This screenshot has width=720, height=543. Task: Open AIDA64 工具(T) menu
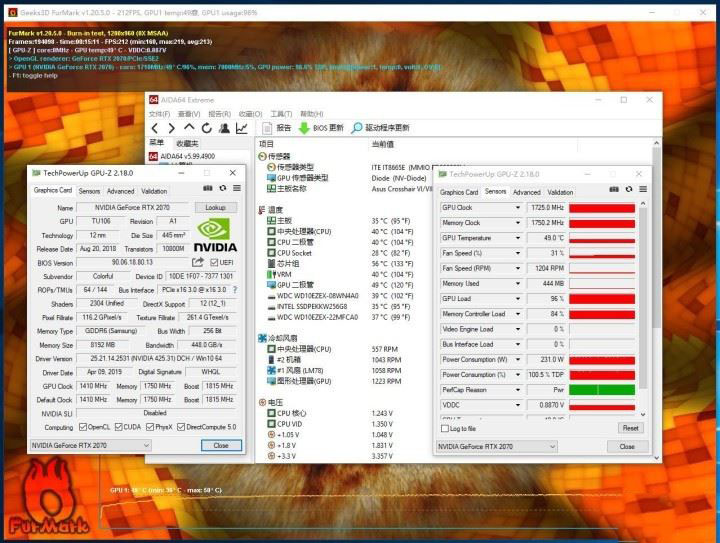click(x=281, y=114)
